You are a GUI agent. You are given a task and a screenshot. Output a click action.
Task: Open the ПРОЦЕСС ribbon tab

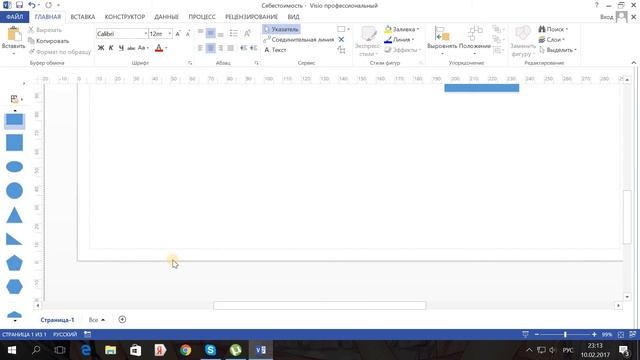point(202,17)
